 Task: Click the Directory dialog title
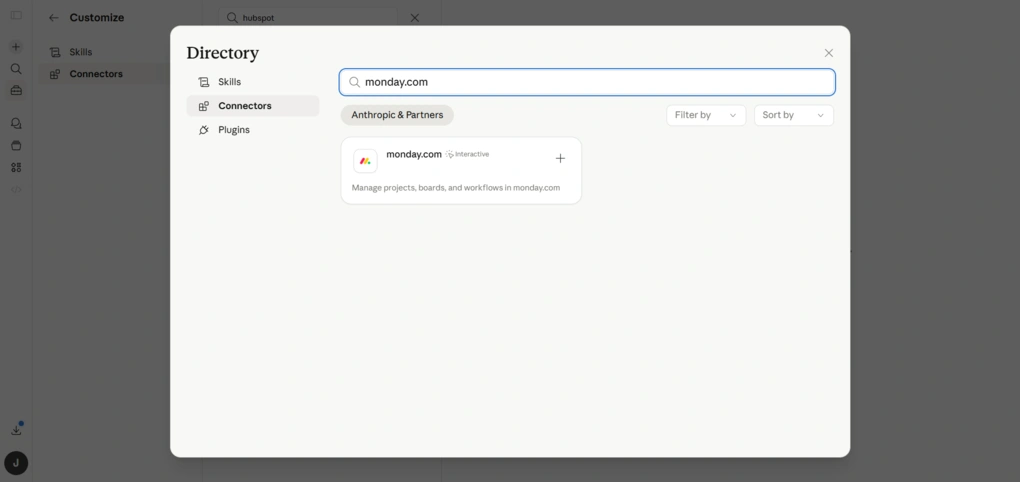[x=222, y=53]
